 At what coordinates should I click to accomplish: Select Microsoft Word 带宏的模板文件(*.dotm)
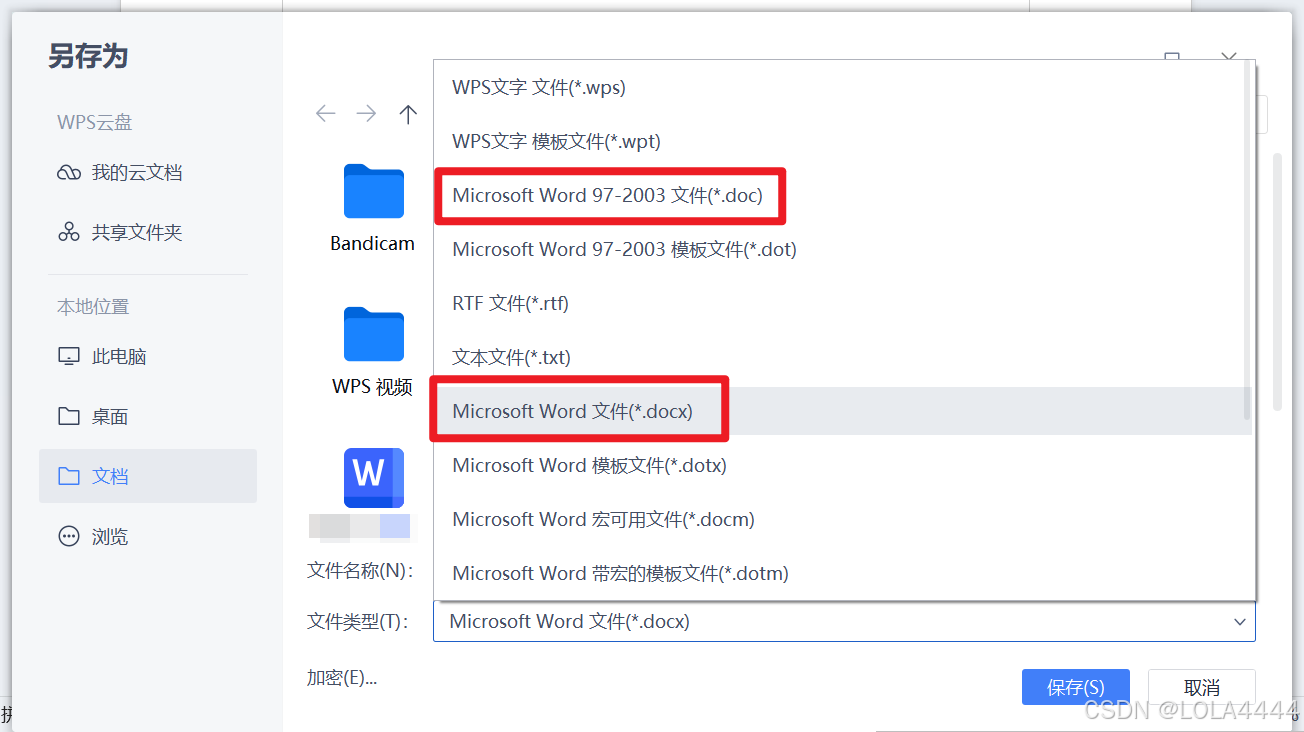coord(843,573)
